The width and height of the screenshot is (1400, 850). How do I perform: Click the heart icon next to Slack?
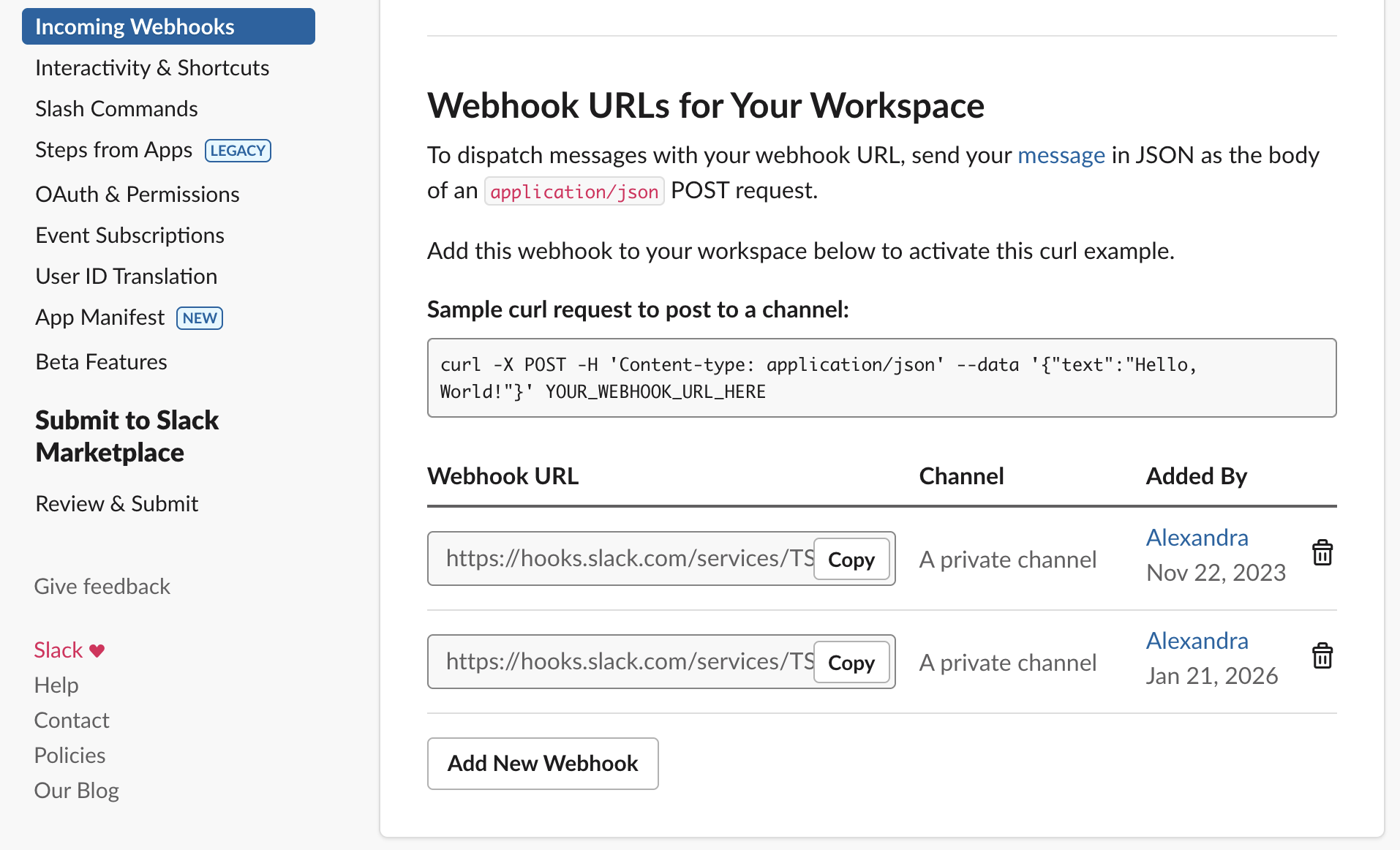tap(97, 650)
